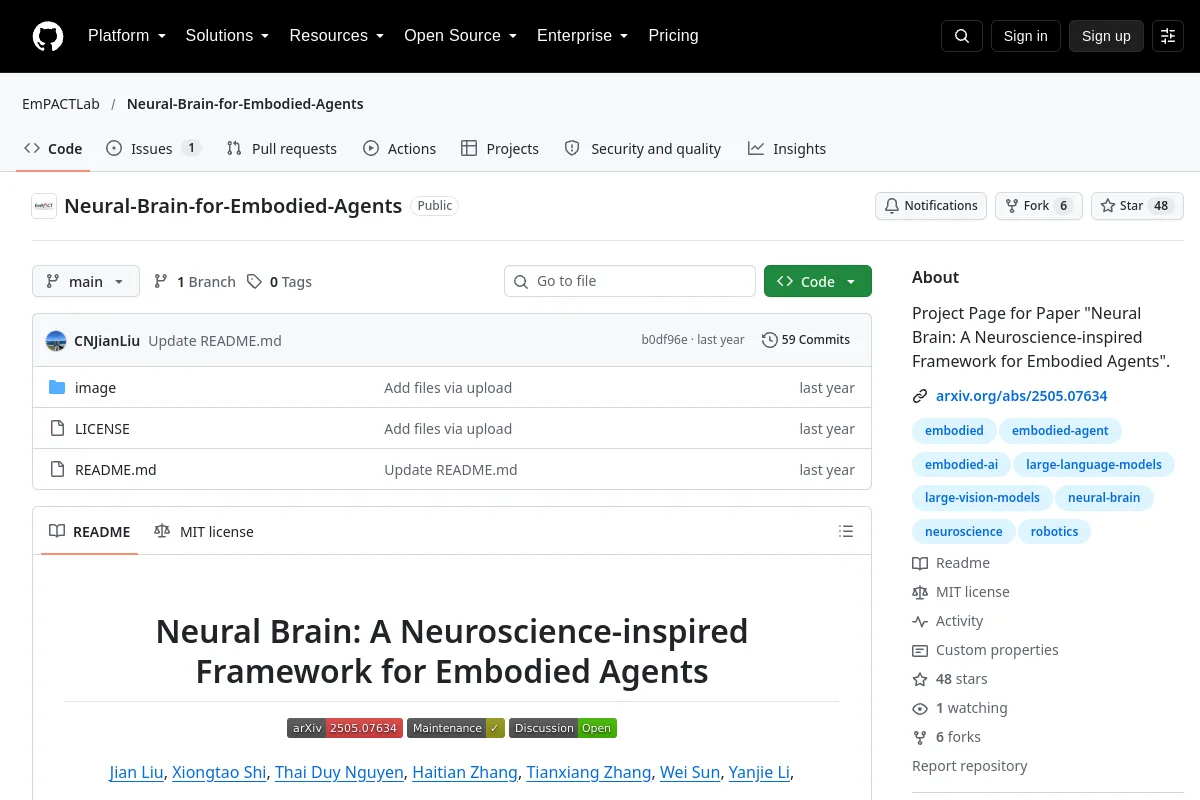This screenshot has width=1200, height=800.
Task: Click the EmPACTLab breadcrumb link
Action: [x=61, y=104]
